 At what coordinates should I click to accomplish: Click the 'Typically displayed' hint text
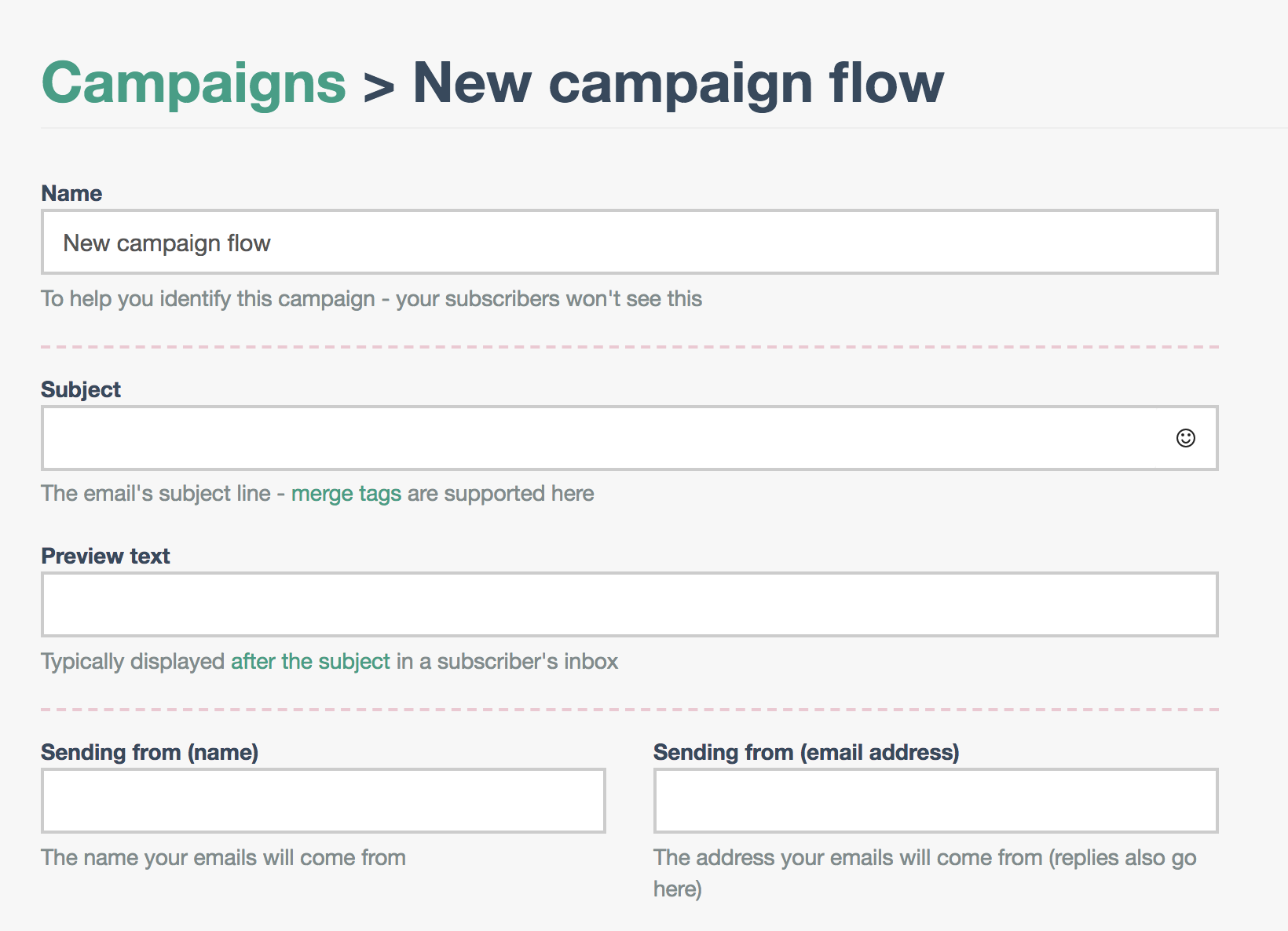(133, 662)
